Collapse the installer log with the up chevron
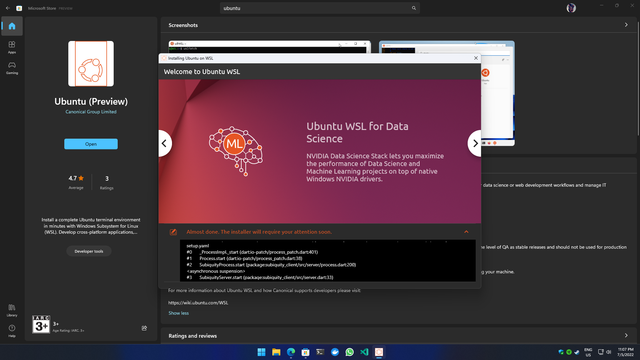Viewport: 640px width, 360px height. [466, 232]
